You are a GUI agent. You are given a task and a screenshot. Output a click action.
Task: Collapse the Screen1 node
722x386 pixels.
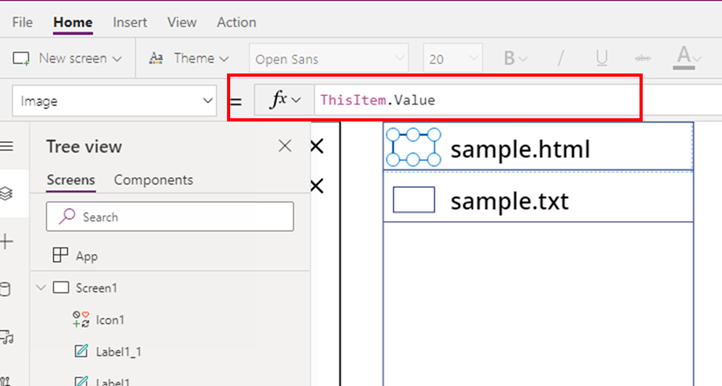point(41,288)
